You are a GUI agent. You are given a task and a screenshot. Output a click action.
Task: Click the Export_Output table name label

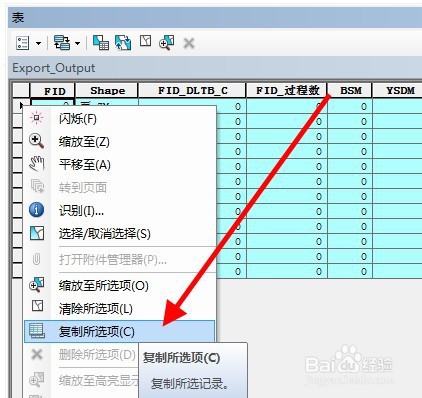pos(54,68)
